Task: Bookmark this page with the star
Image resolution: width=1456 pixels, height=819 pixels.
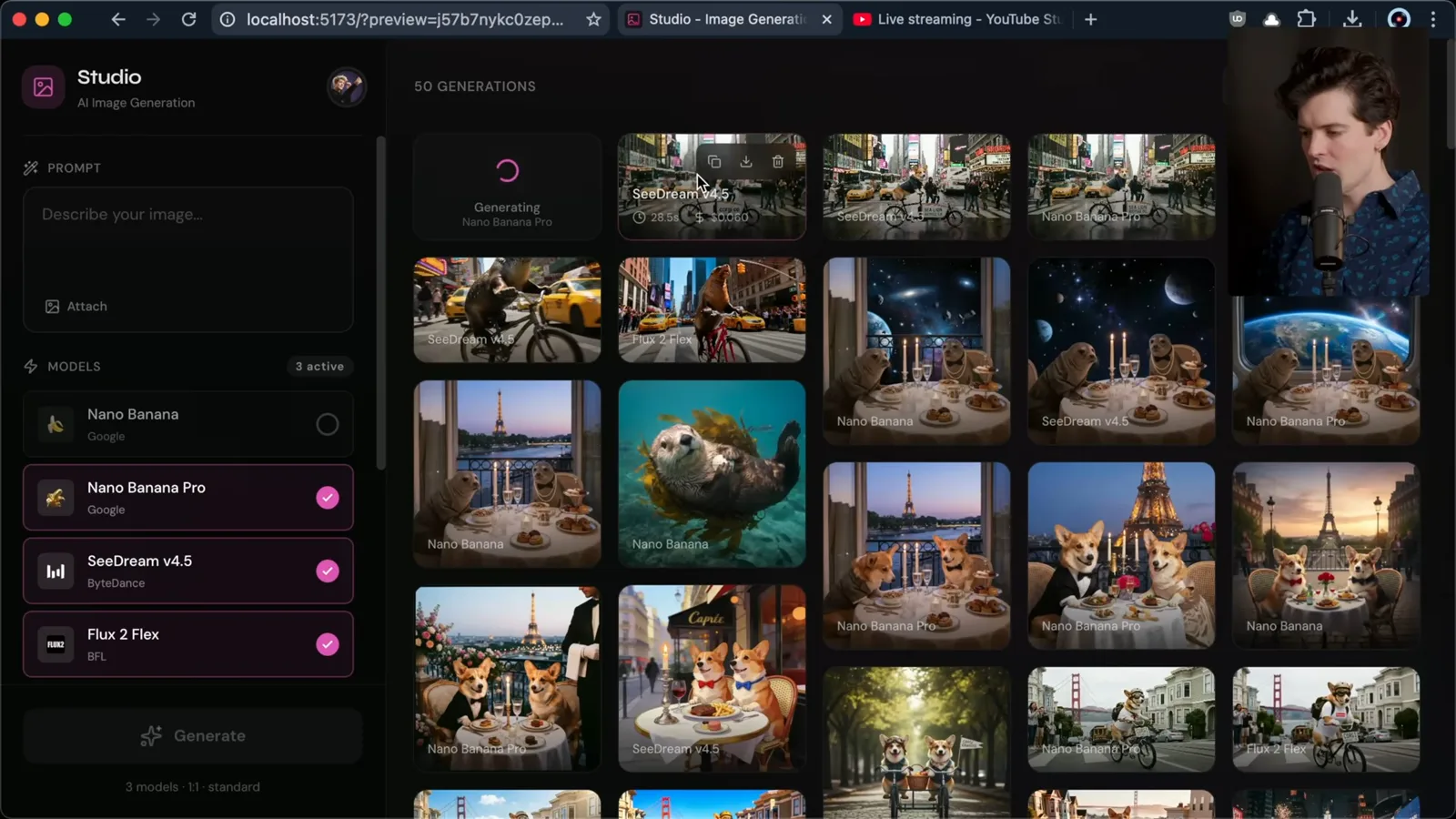Action: (x=593, y=19)
